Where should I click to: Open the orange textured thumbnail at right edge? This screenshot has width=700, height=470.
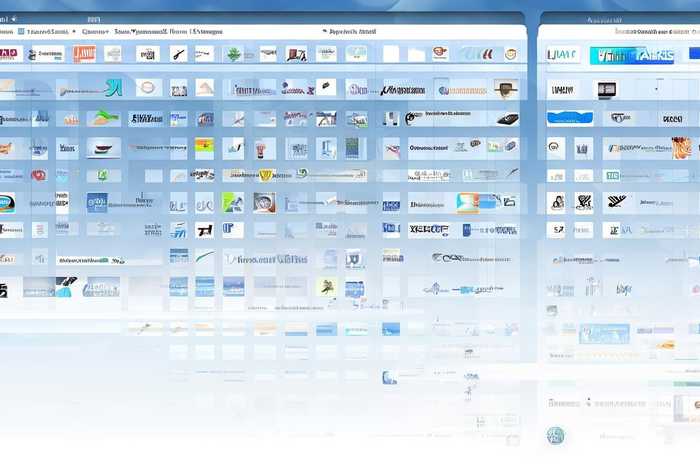click(x=681, y=148)
